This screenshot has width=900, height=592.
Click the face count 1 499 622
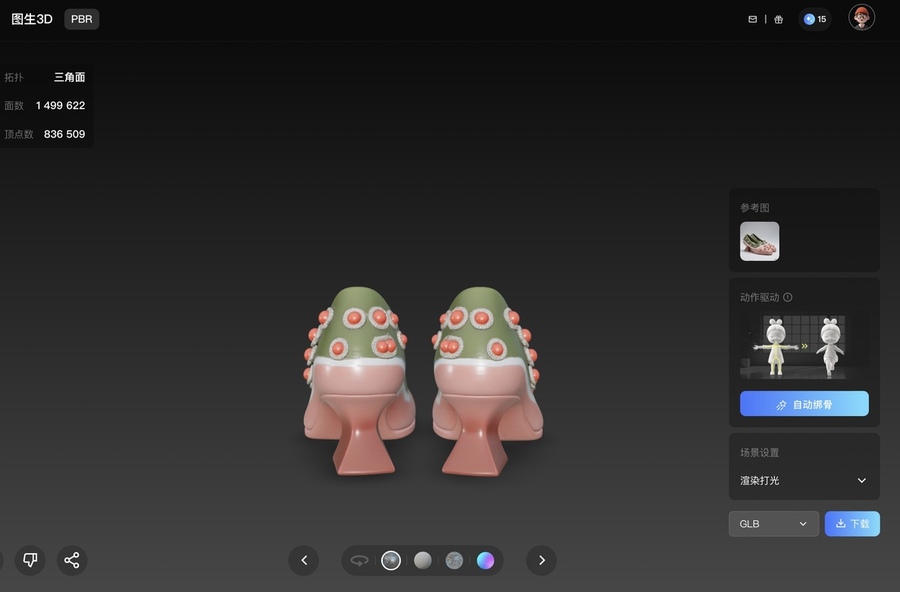(60, 106)
